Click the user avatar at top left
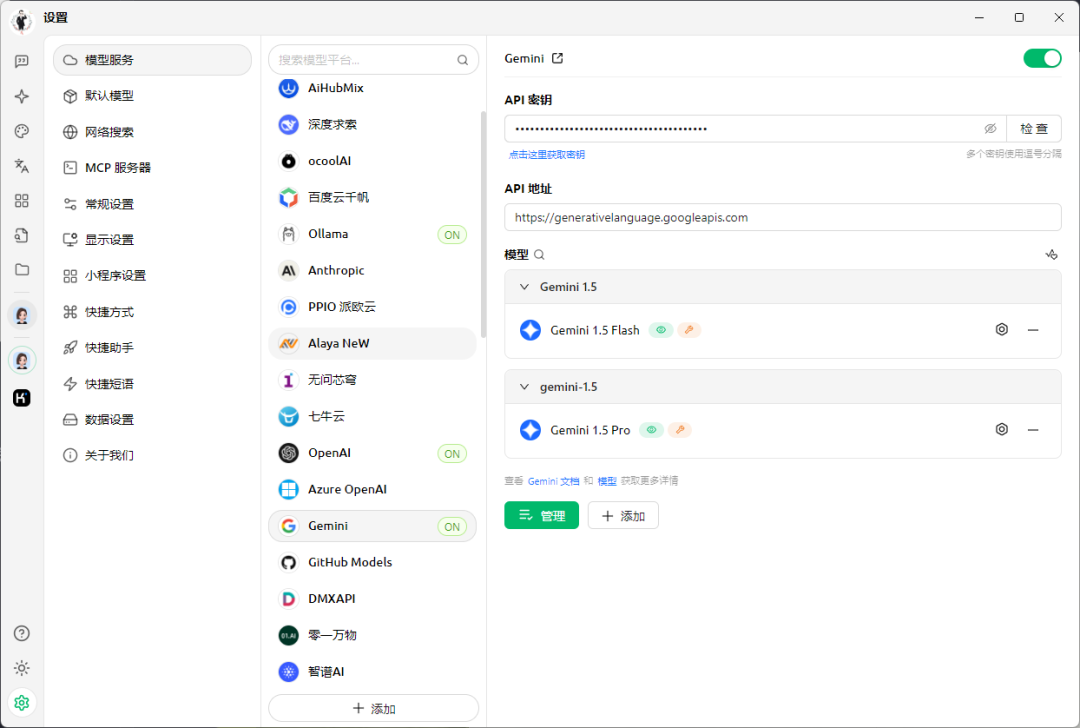 tap(21, 21)
